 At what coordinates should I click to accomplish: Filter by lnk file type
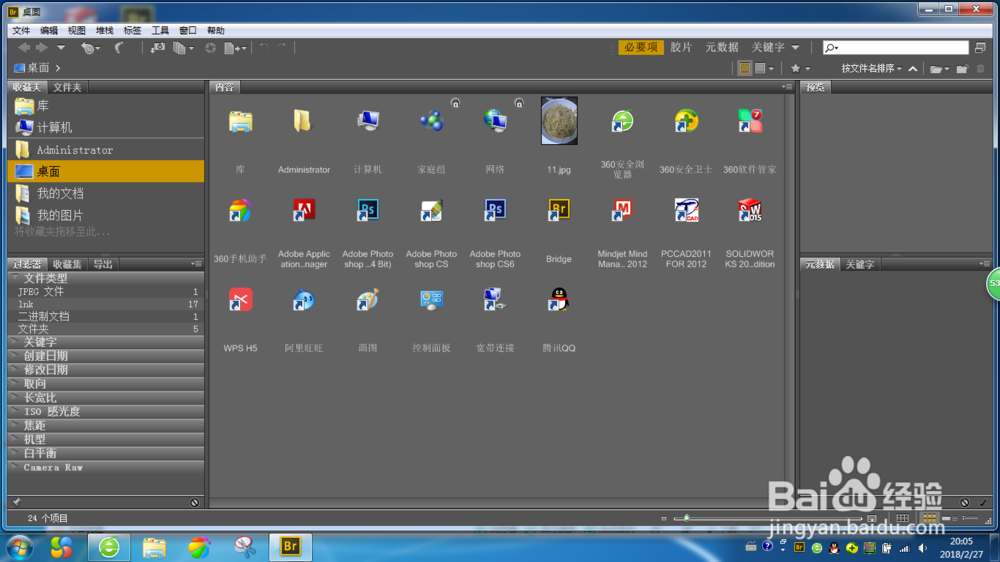106,304
